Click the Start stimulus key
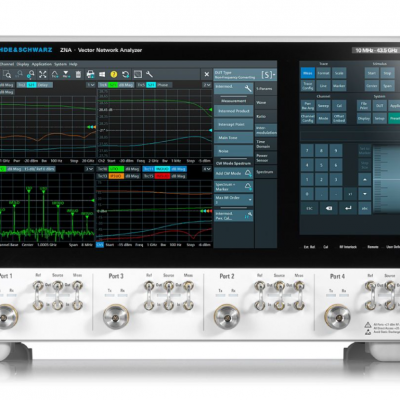The height and width of the screenshot is (400, 400). coord(372,73)
